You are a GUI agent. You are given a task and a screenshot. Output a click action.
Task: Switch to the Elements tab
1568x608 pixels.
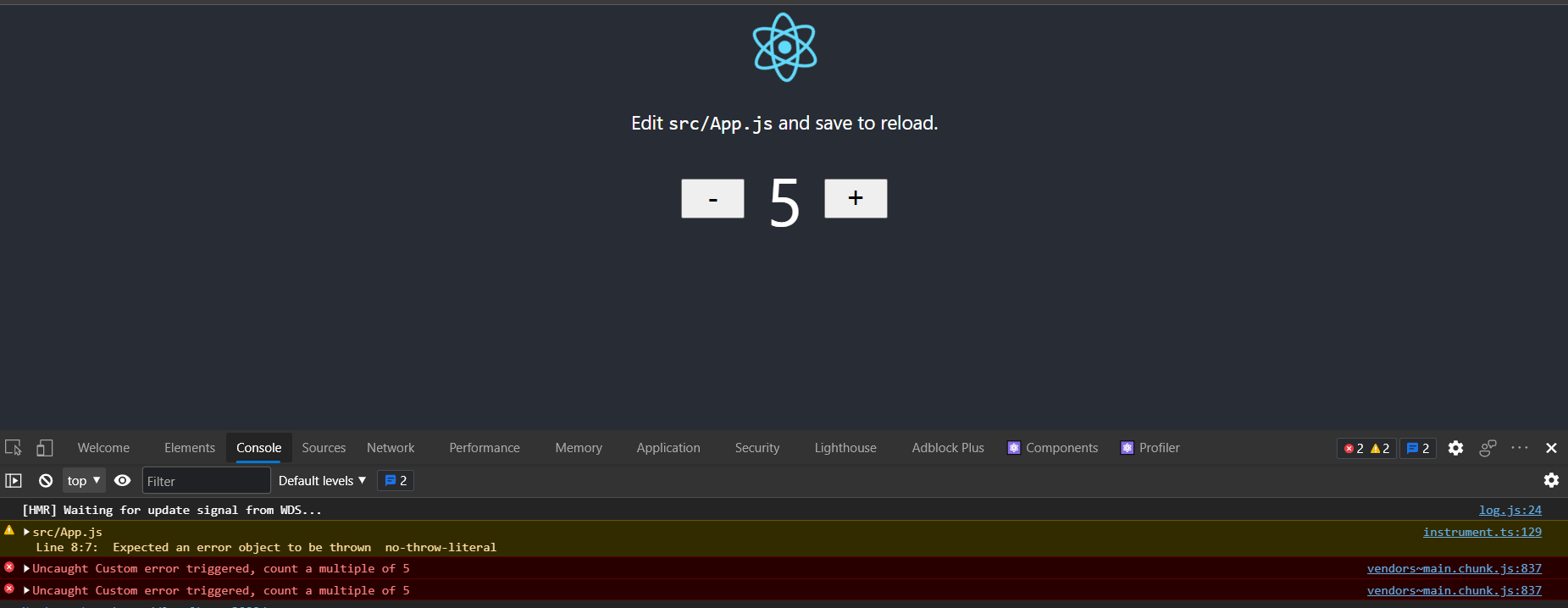tap(190, 448)
